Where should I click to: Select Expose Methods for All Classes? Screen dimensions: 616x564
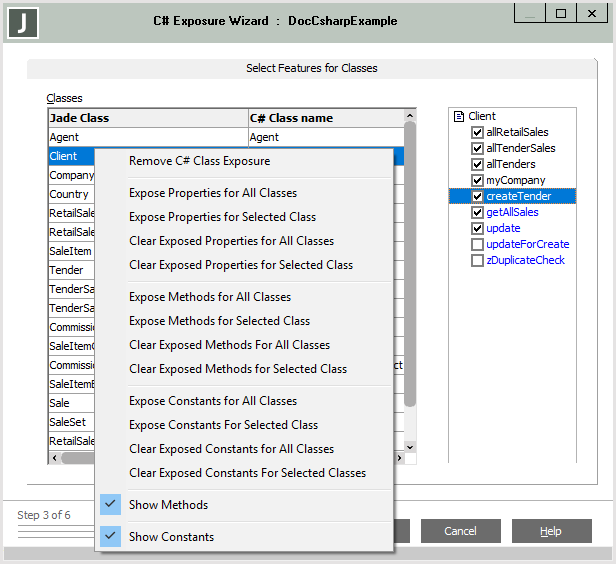pyautogui.click(x=244, y=297)
